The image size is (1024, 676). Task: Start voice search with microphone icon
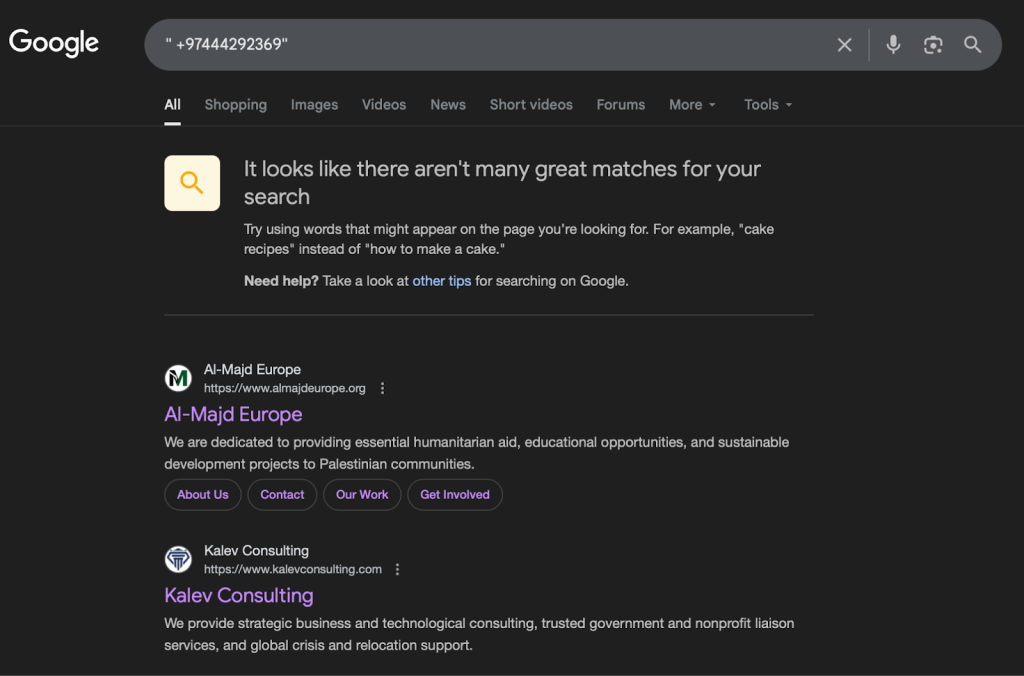[893, 45]
